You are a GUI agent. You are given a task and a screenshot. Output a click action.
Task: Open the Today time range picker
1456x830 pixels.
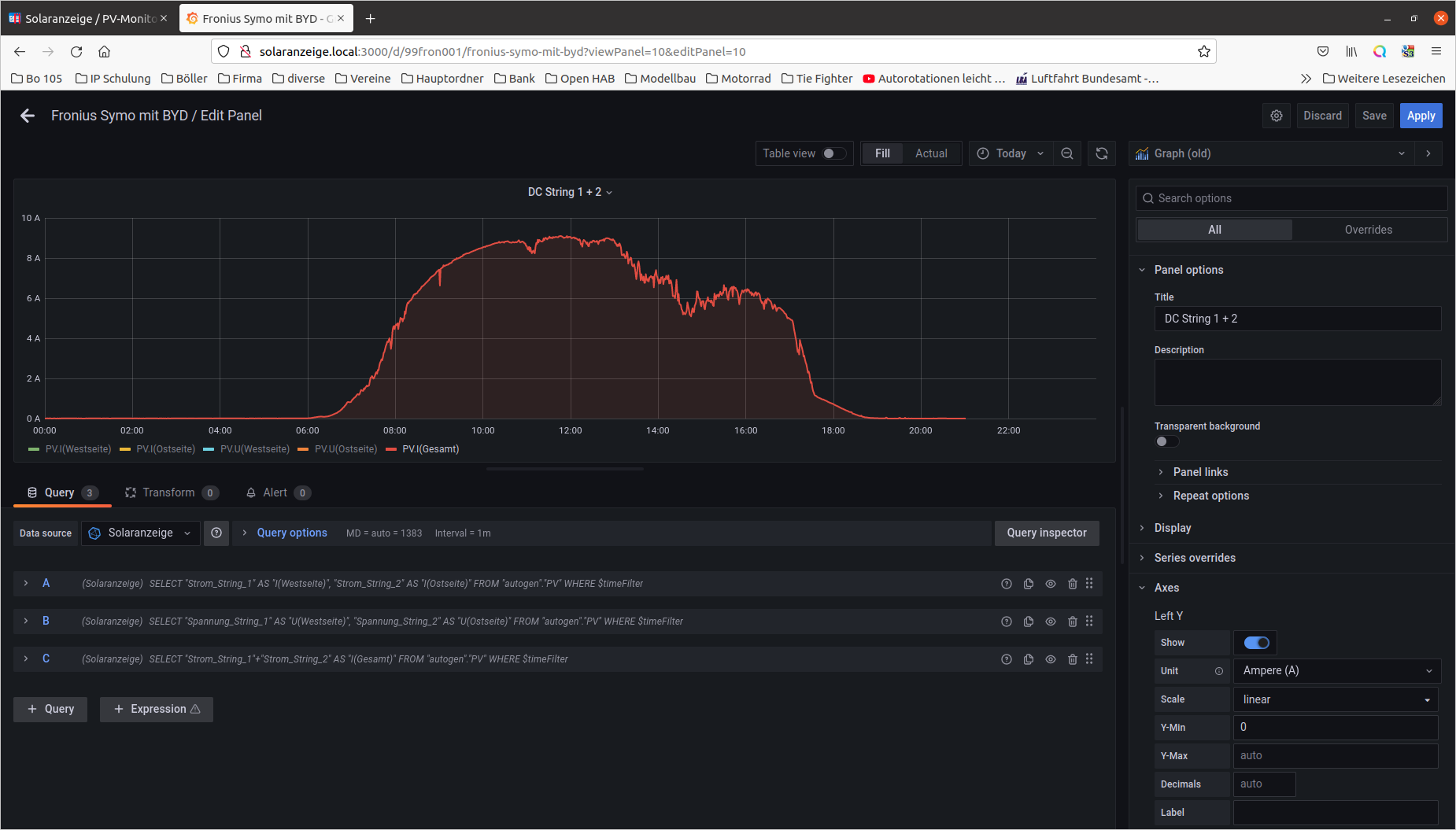tap(1011, 153)
